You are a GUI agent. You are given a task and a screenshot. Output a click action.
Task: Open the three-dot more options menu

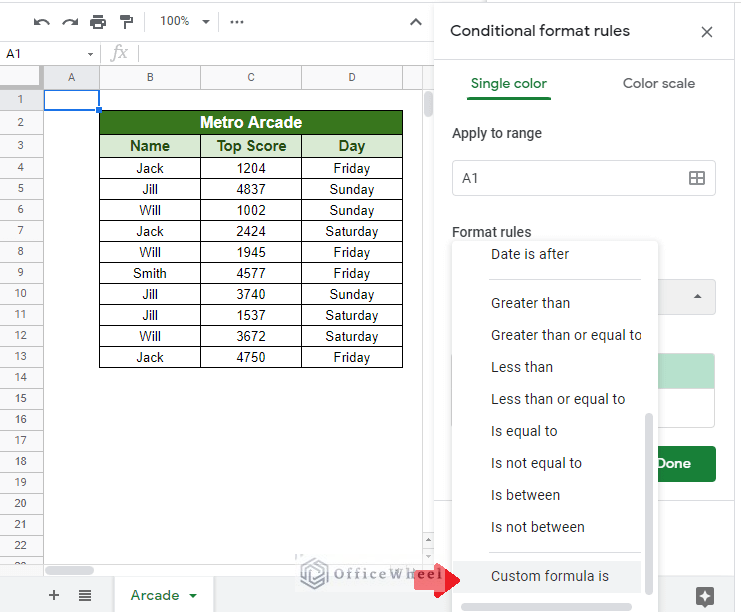point(236,21)
